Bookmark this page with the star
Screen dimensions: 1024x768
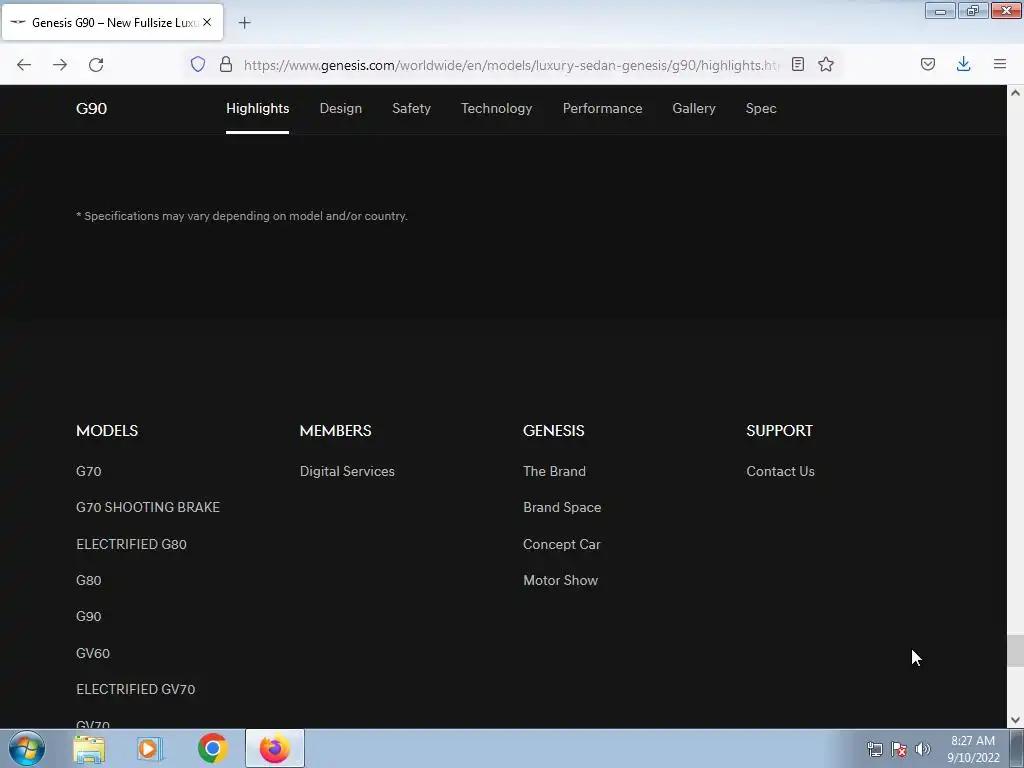tap(826, 64)
